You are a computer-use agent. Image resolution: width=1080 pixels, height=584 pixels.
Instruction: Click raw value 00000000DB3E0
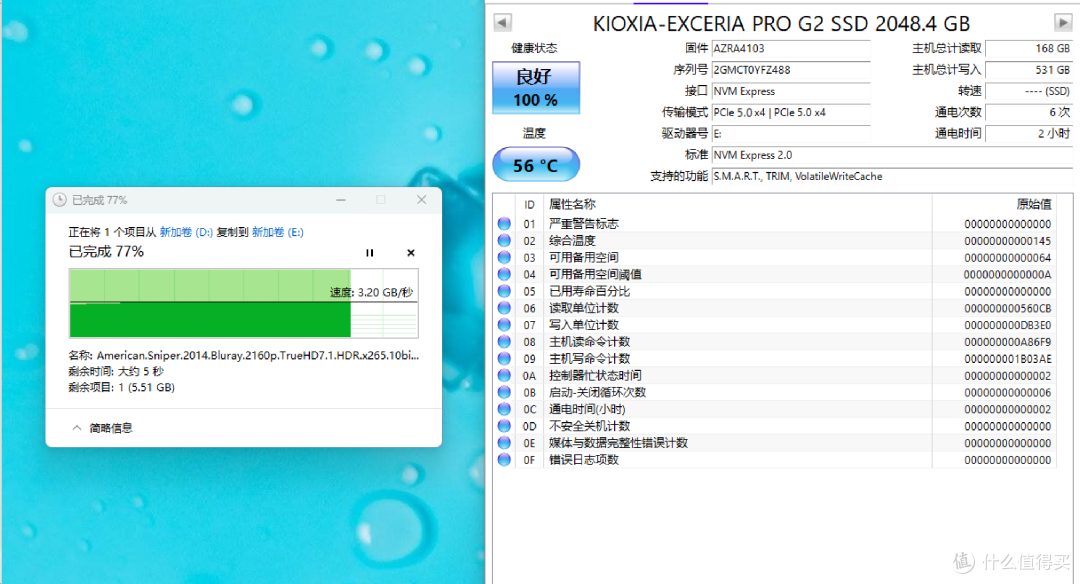[x=1008, y=325]
